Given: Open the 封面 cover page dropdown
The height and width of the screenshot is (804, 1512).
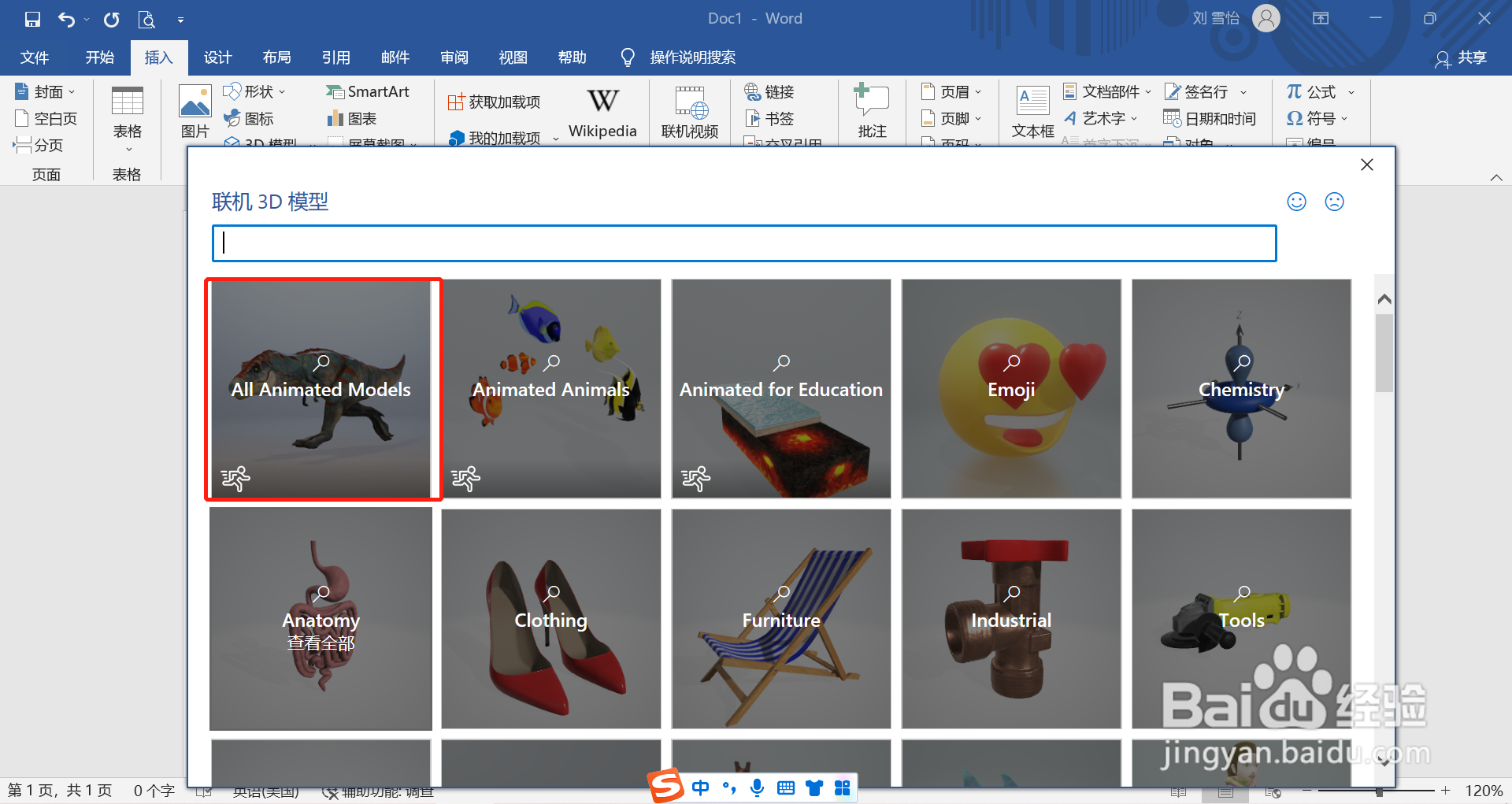Looking at the screenshot, I should pos(45,92).
